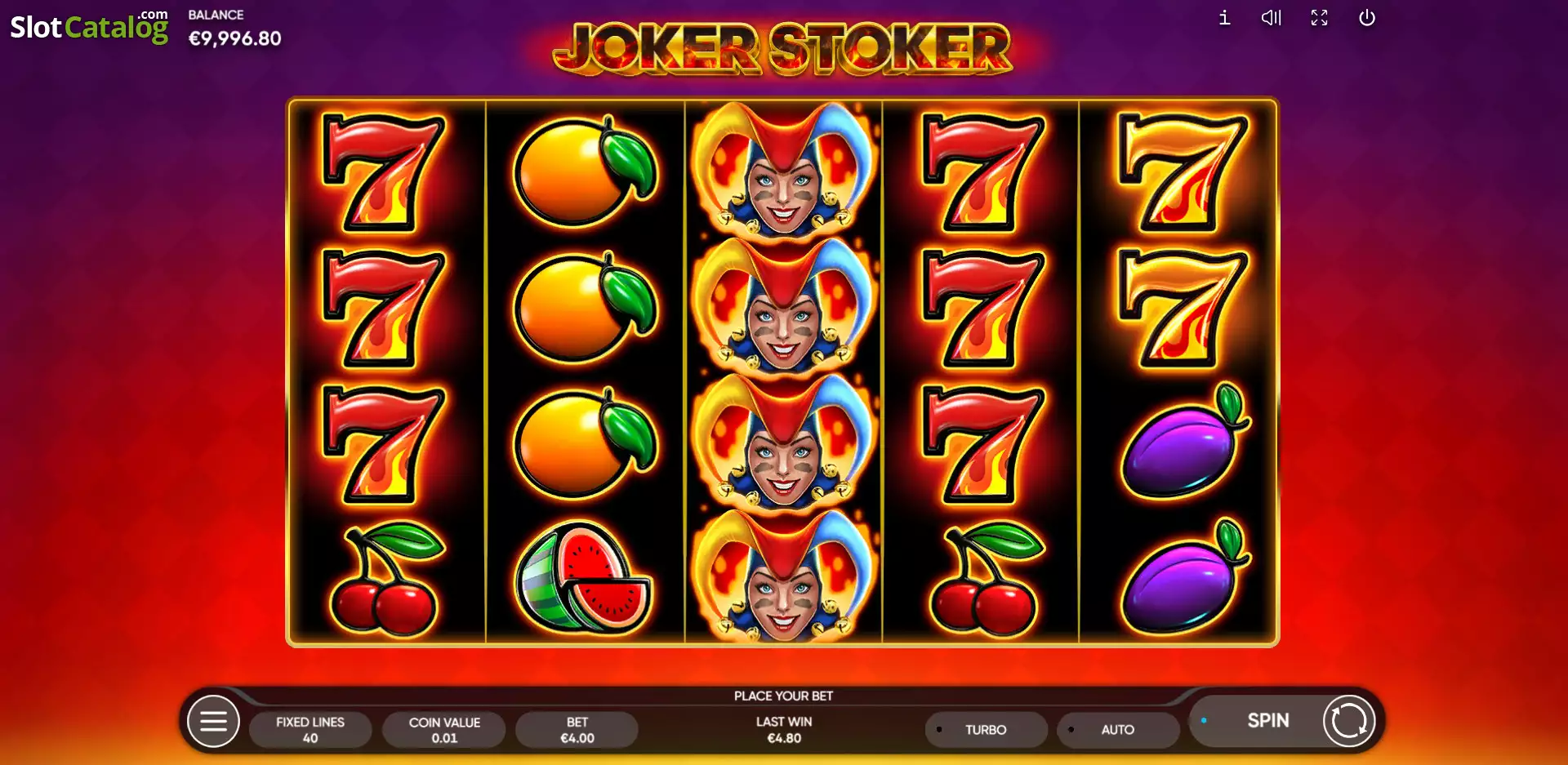Click the power exit icon
Viewport: 1568px width, 765px height.
pyautogui.click(x=1367, y=18)
